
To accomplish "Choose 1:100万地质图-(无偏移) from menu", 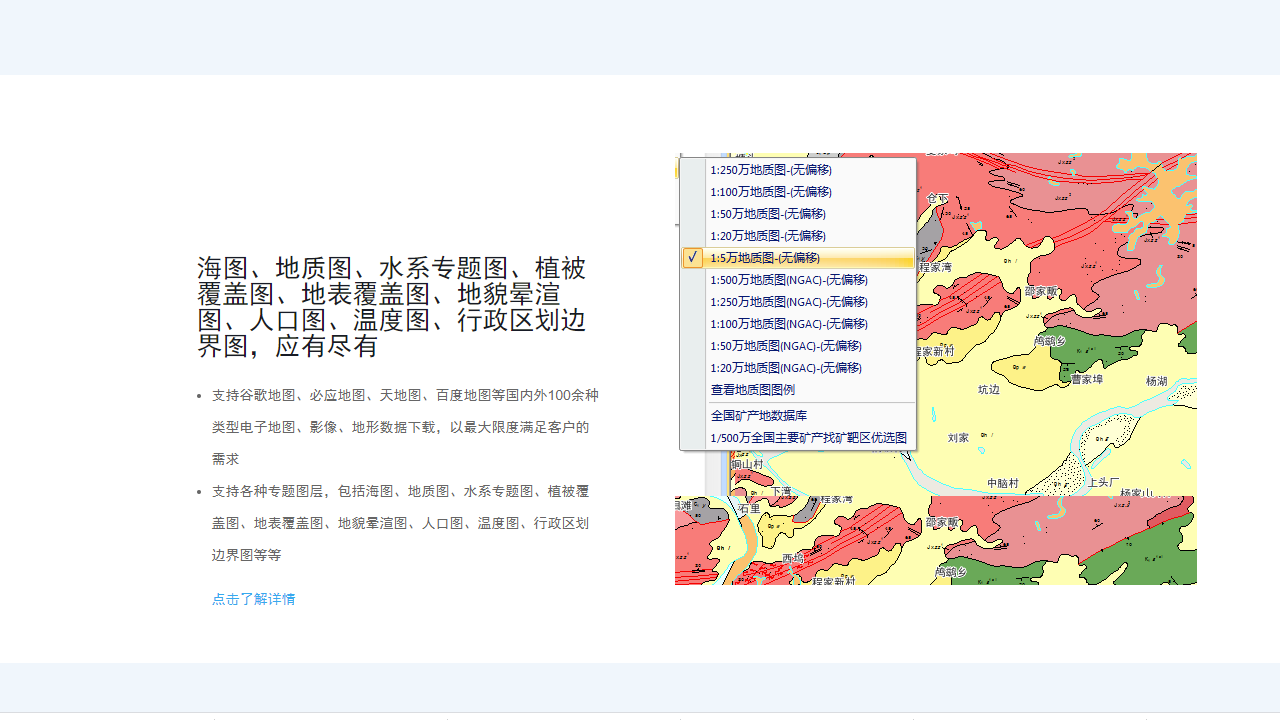I will coord(771,192).
